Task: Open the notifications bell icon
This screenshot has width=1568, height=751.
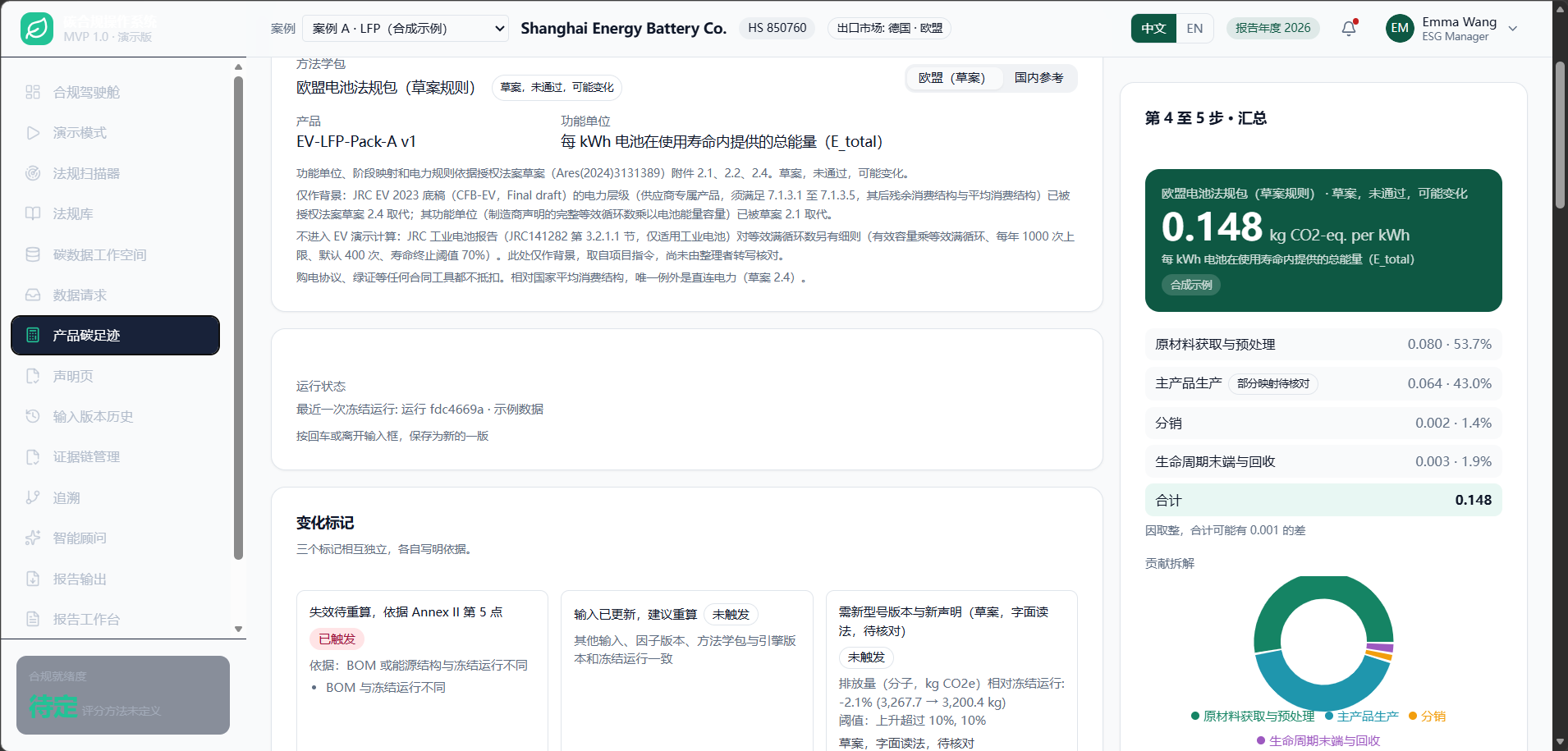Action: [1349, 29]
